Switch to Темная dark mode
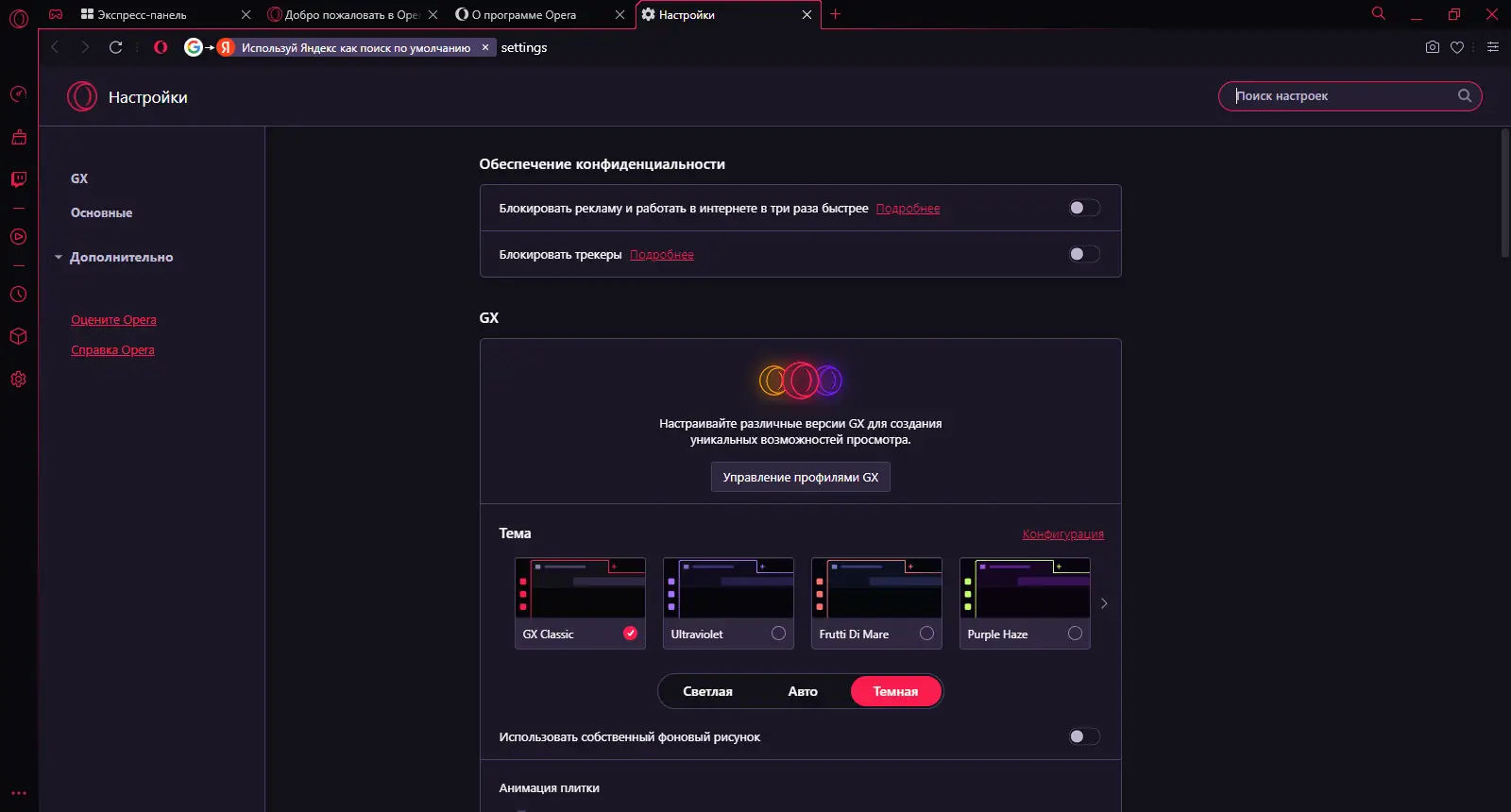This screenshot has width=1511, height=812. tap(896, 691)
